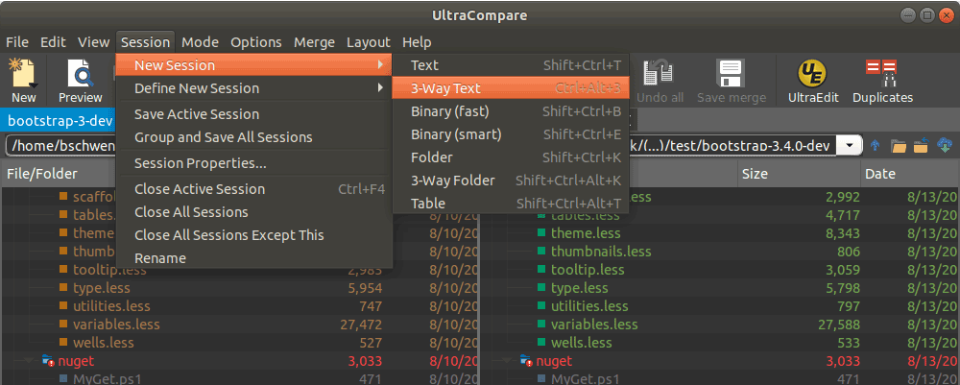
Task: Click left folder path input field
Action: [60, 146]
